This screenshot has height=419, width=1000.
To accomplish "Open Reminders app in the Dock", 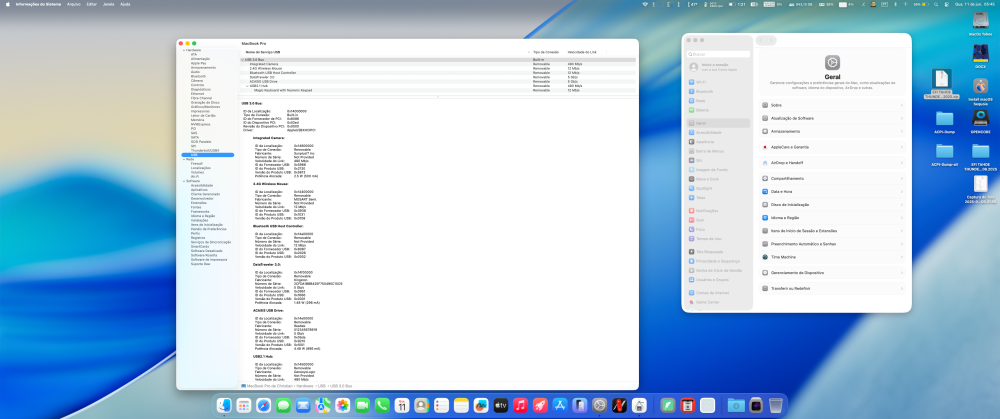I will pyautogui.click(x=441, y=405).
